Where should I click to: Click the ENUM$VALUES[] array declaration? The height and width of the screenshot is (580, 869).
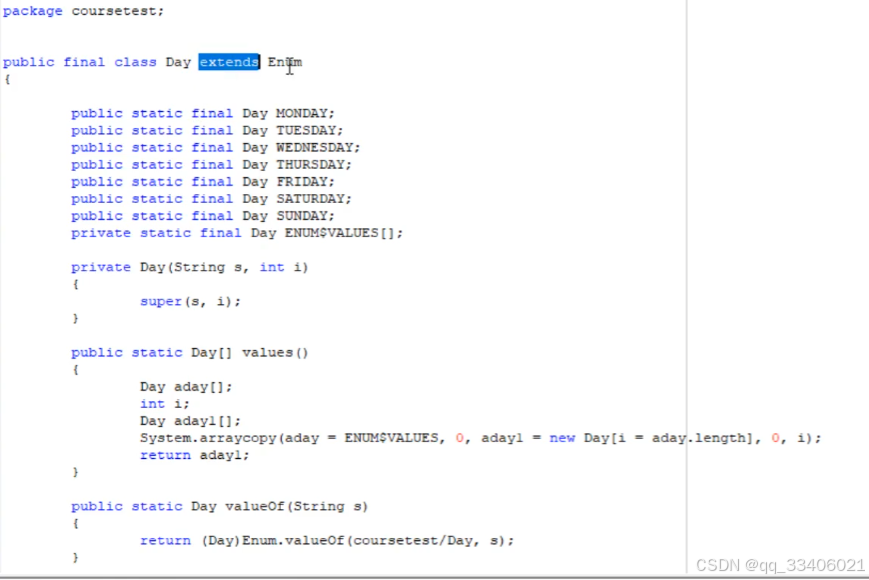pos(237,233)
